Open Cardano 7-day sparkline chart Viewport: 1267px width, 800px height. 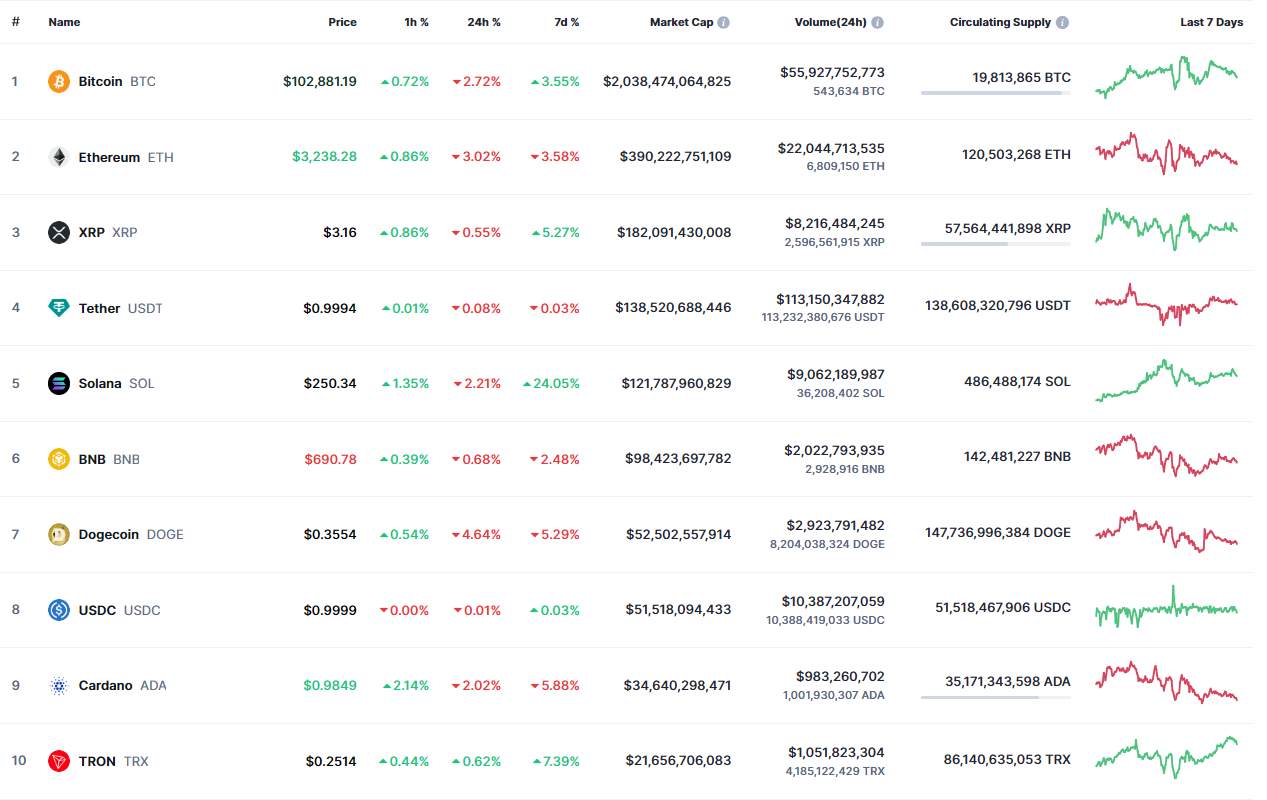click(1167, 682)
